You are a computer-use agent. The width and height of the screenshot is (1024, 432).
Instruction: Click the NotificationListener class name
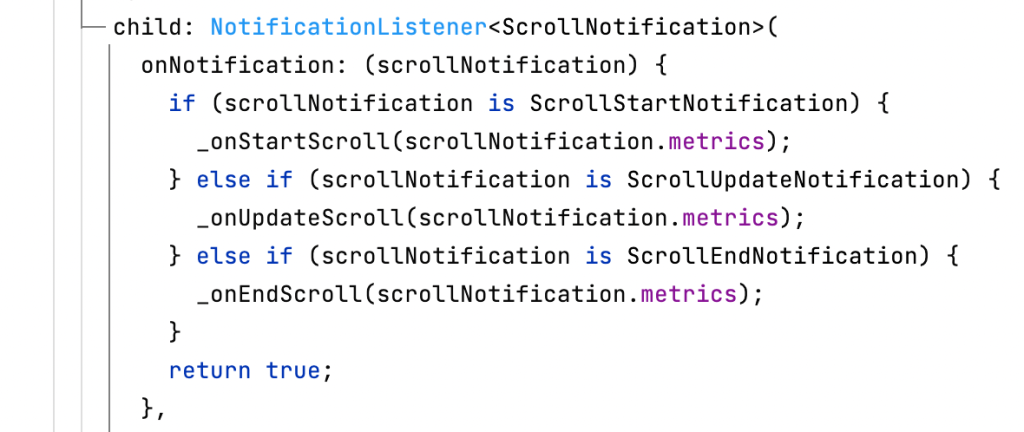tap(349, 27)
